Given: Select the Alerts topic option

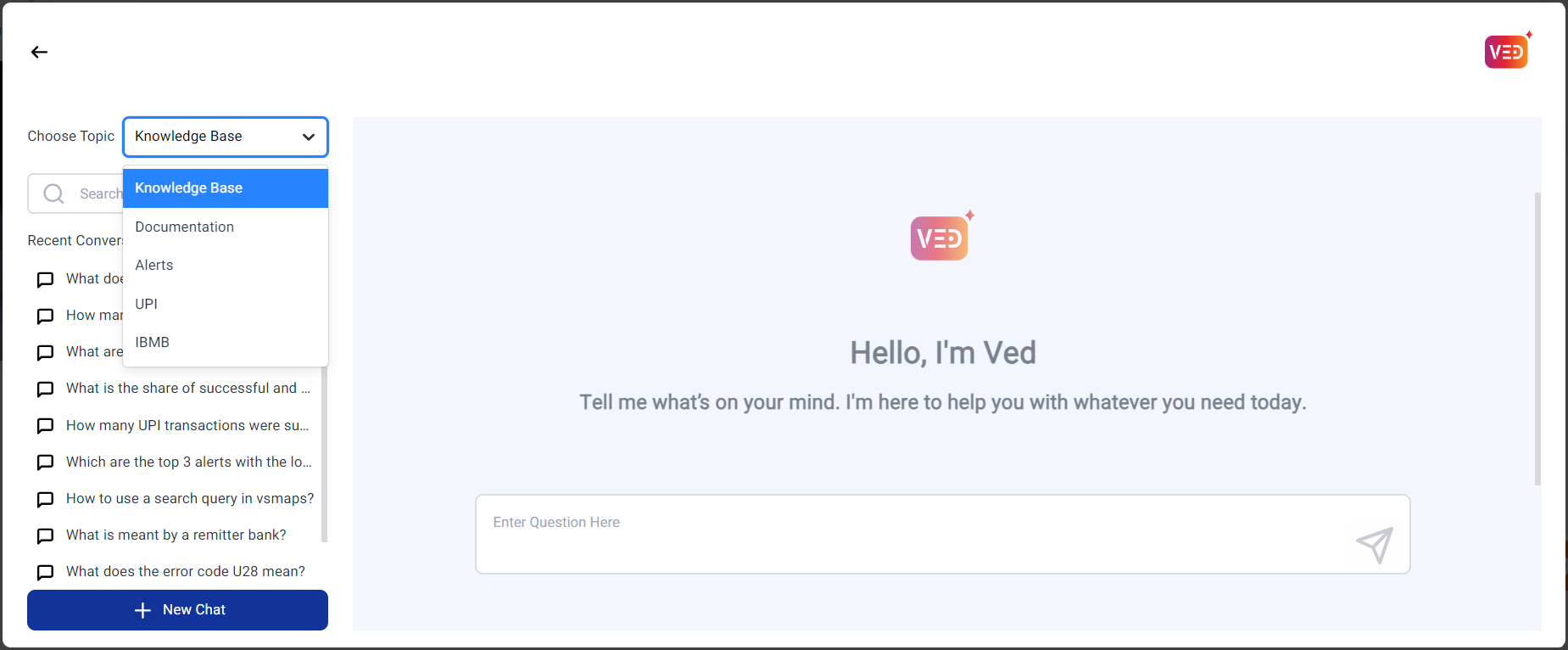Looking at the screenshot, I should click(x=154, y=265).
